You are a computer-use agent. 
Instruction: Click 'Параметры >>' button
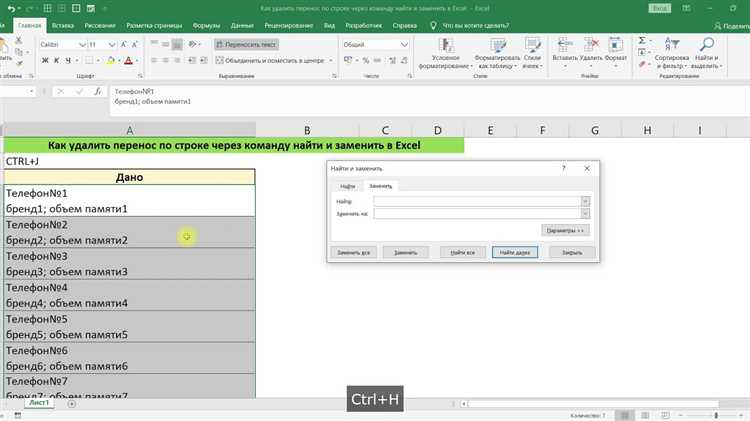coord(565,231)
